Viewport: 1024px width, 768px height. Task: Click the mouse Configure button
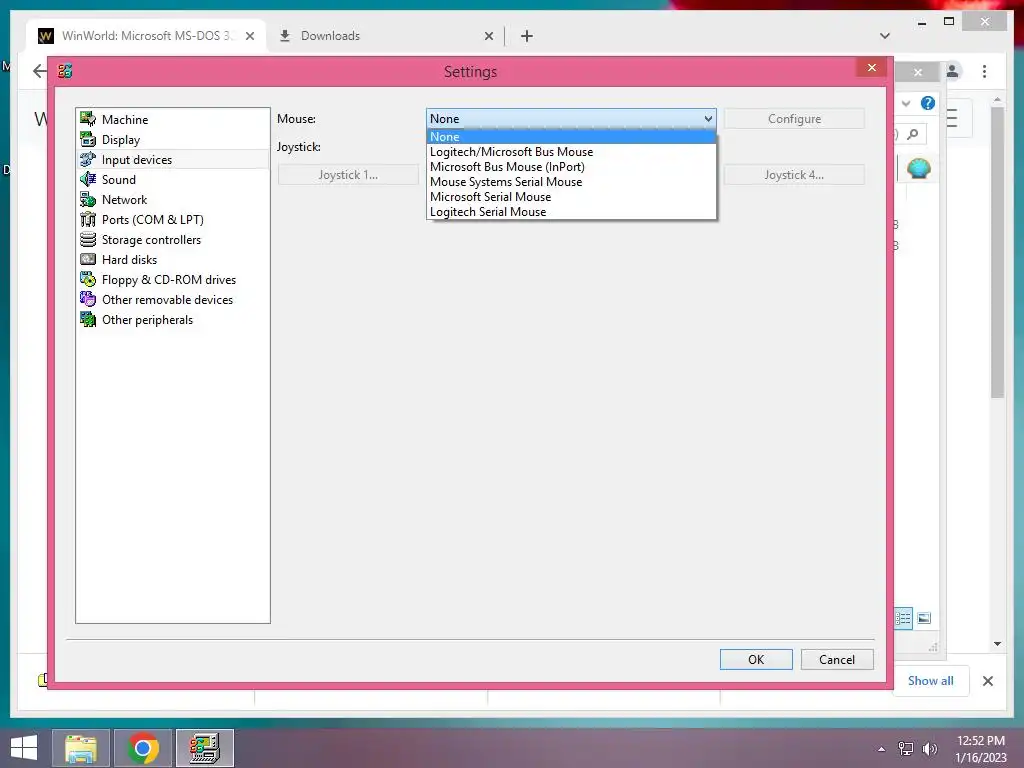794,119
